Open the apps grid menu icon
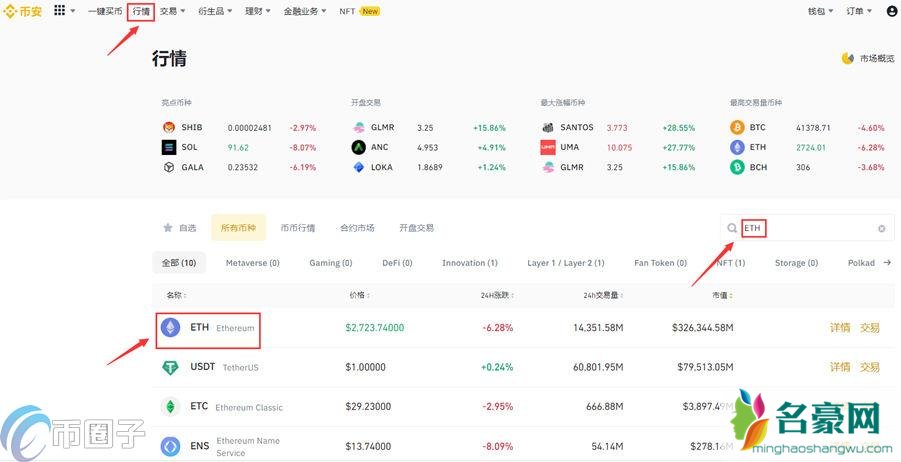Image resolution: width=901 pixels, height=462 pixels. [59, 10]
